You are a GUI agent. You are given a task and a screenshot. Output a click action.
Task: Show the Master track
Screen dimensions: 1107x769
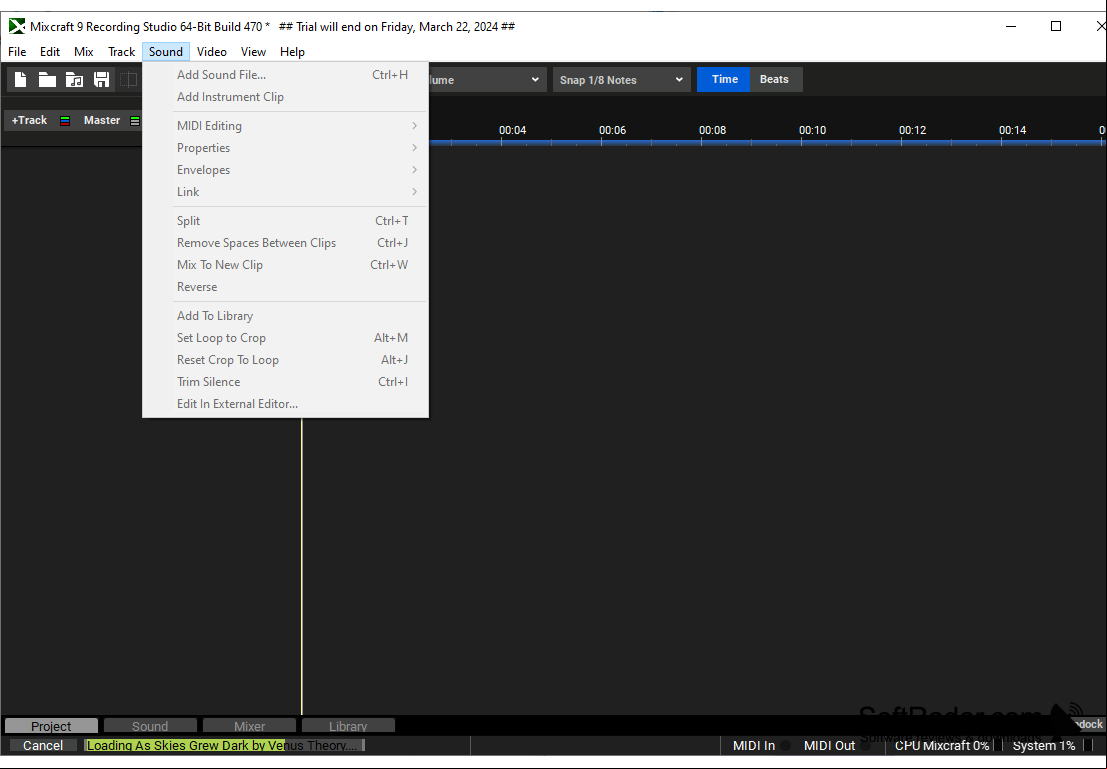[x=102, y=120]
